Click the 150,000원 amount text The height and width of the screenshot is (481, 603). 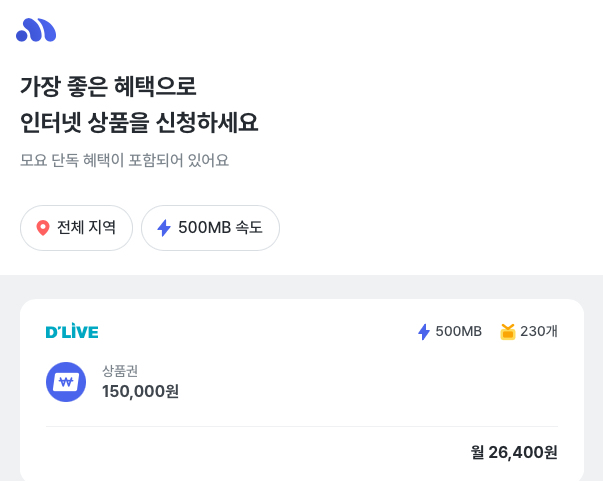[x=140, y=391]
